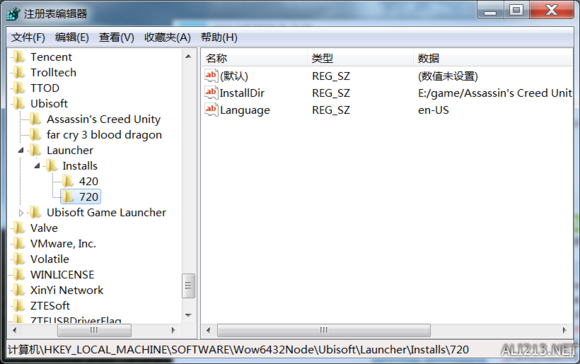The width and height of the screenshot is (580, 364).
Task: Select the 420 key label
Action: coord(88,181)
